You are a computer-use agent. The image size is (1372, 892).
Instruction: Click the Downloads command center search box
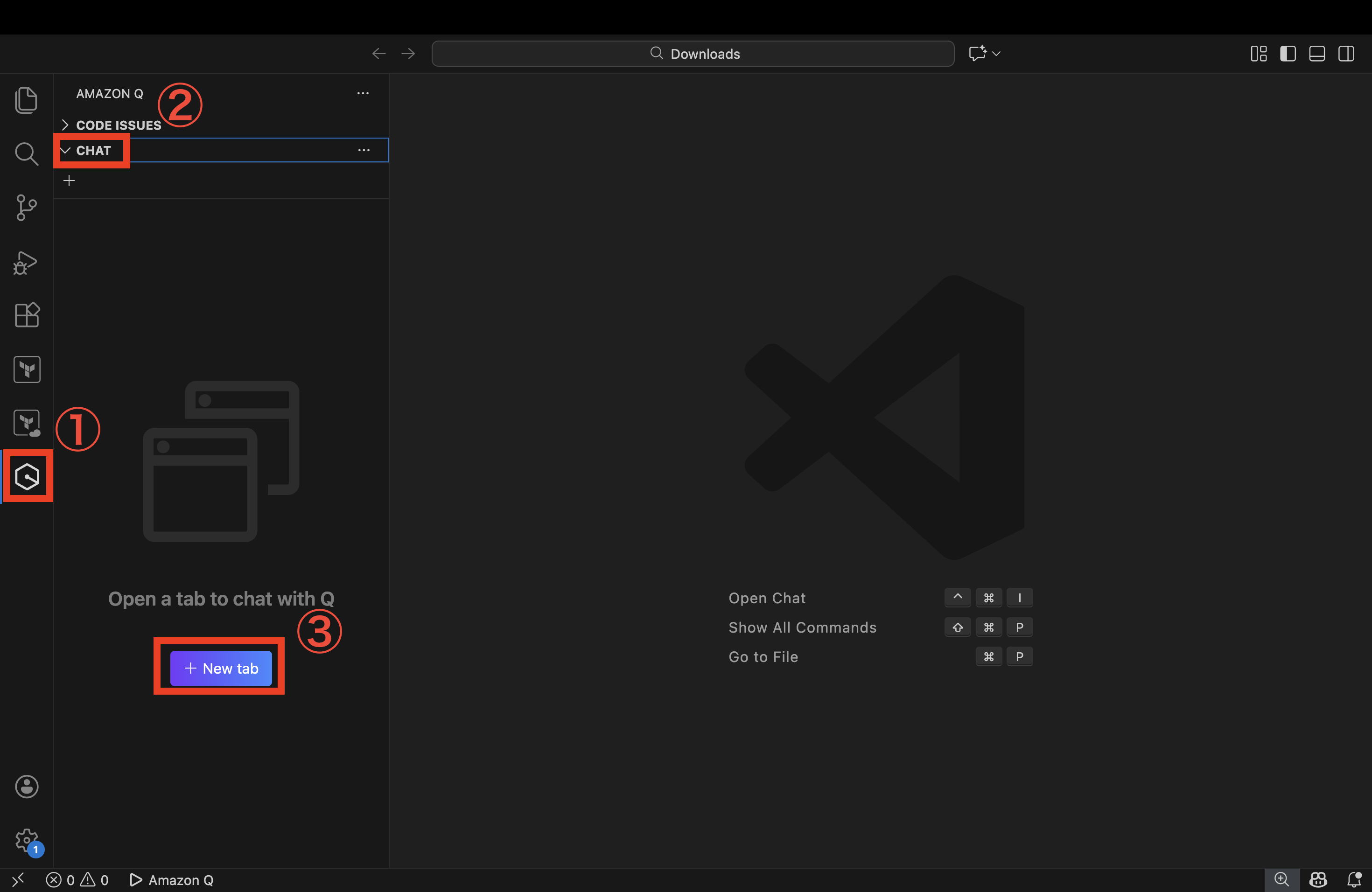pyautogui.click(x=693, y=54)
